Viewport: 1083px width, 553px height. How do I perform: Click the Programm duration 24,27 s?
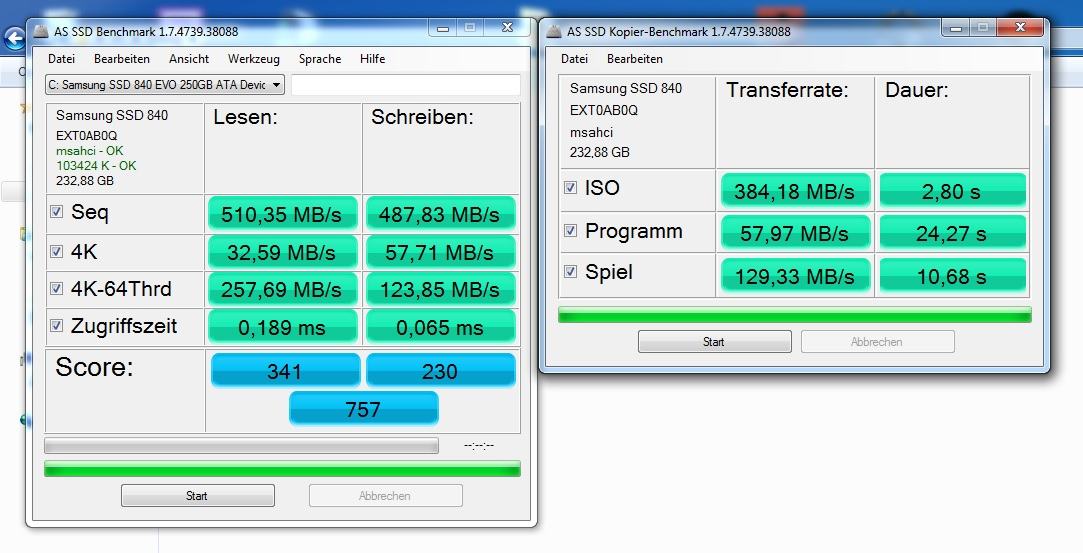click(x=952, y=233)
